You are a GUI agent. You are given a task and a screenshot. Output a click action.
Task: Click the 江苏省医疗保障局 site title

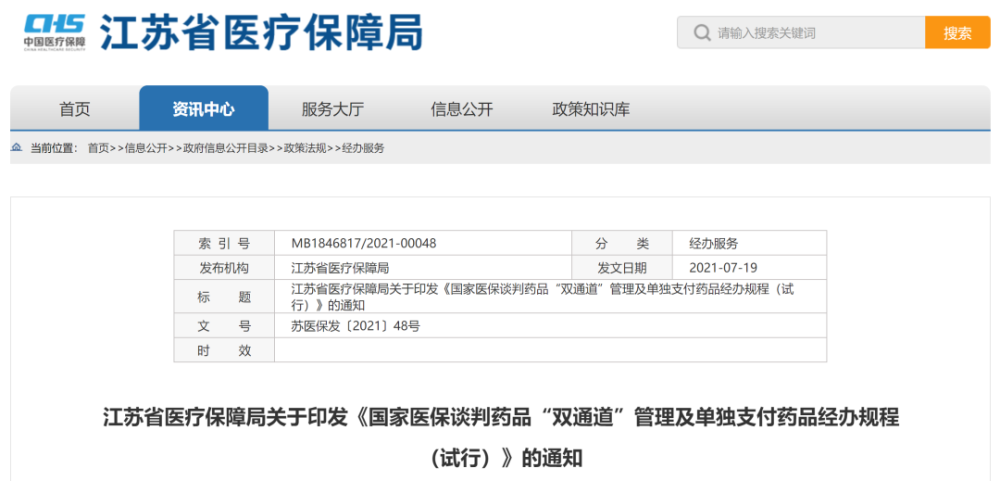tap(261, 32)
